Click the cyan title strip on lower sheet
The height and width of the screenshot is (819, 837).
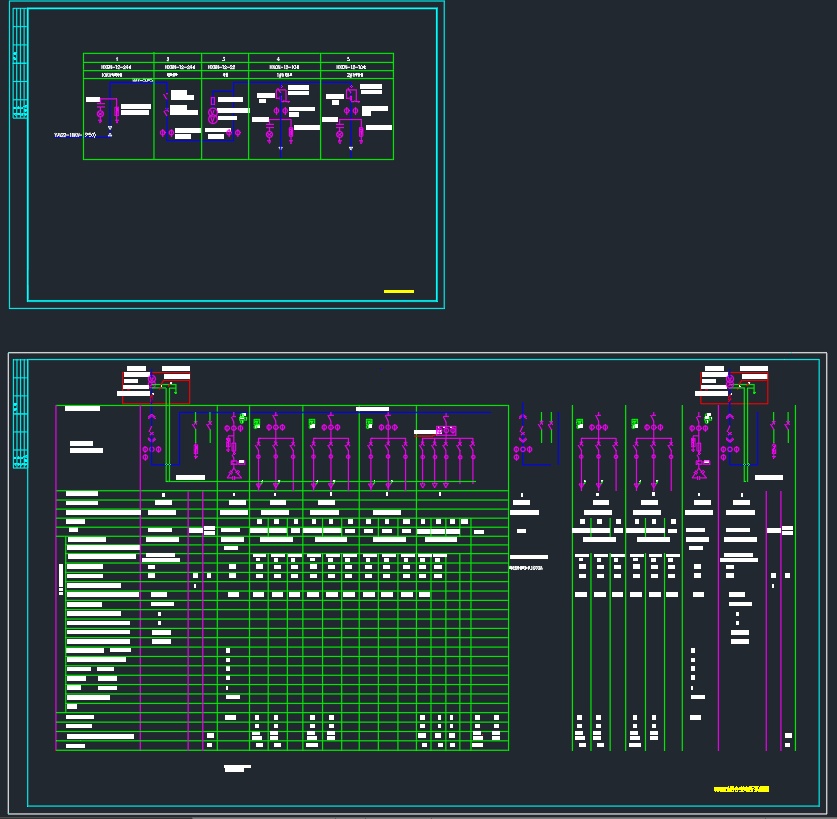coord(19,412)
